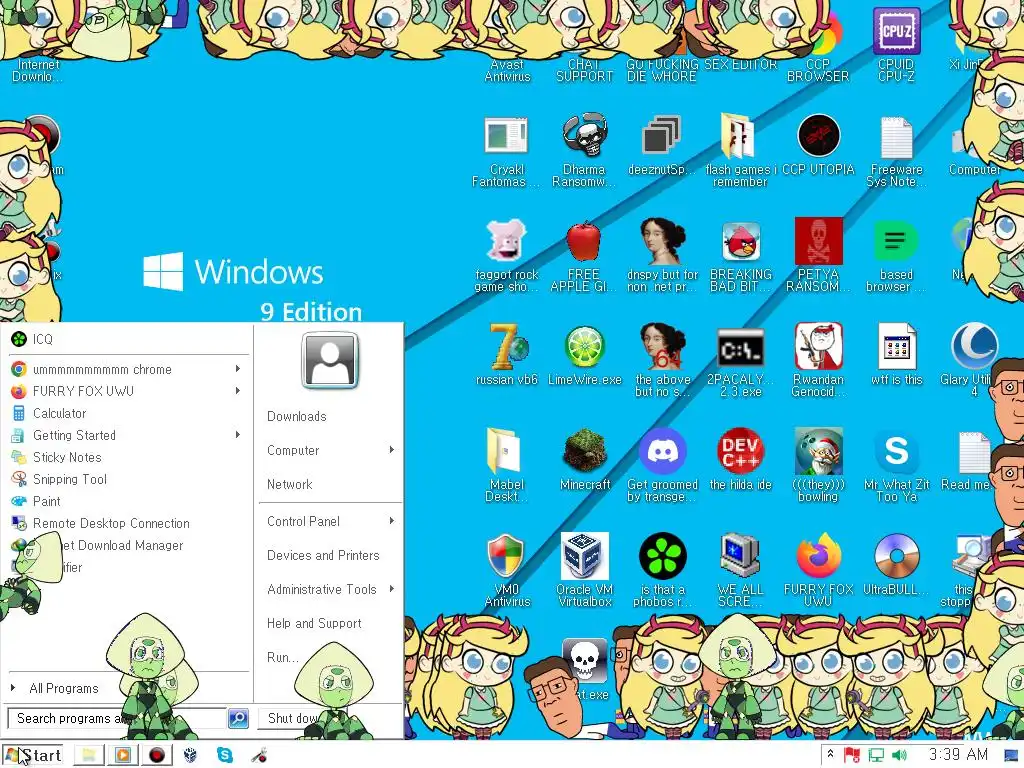Open Sticky Notes from the Start menu

coord(129,457)
